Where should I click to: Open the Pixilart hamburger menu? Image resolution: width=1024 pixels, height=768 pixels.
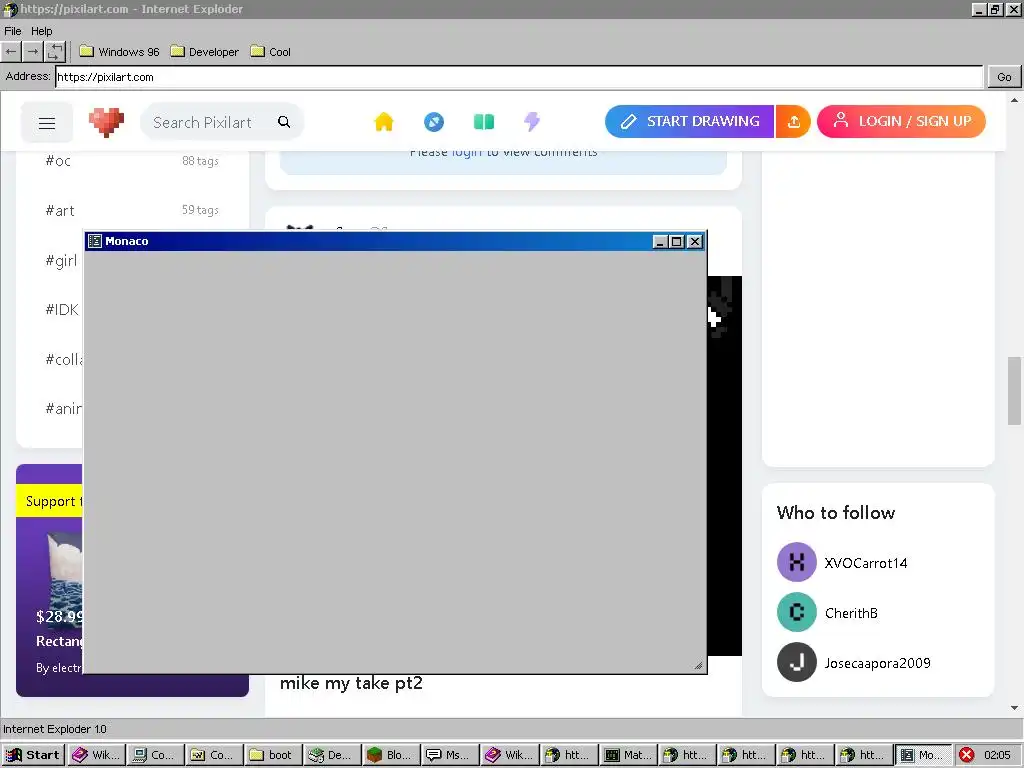(47, 123)
